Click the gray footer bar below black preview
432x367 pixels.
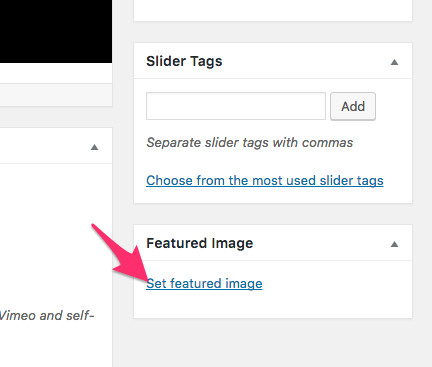coord(56,95)
